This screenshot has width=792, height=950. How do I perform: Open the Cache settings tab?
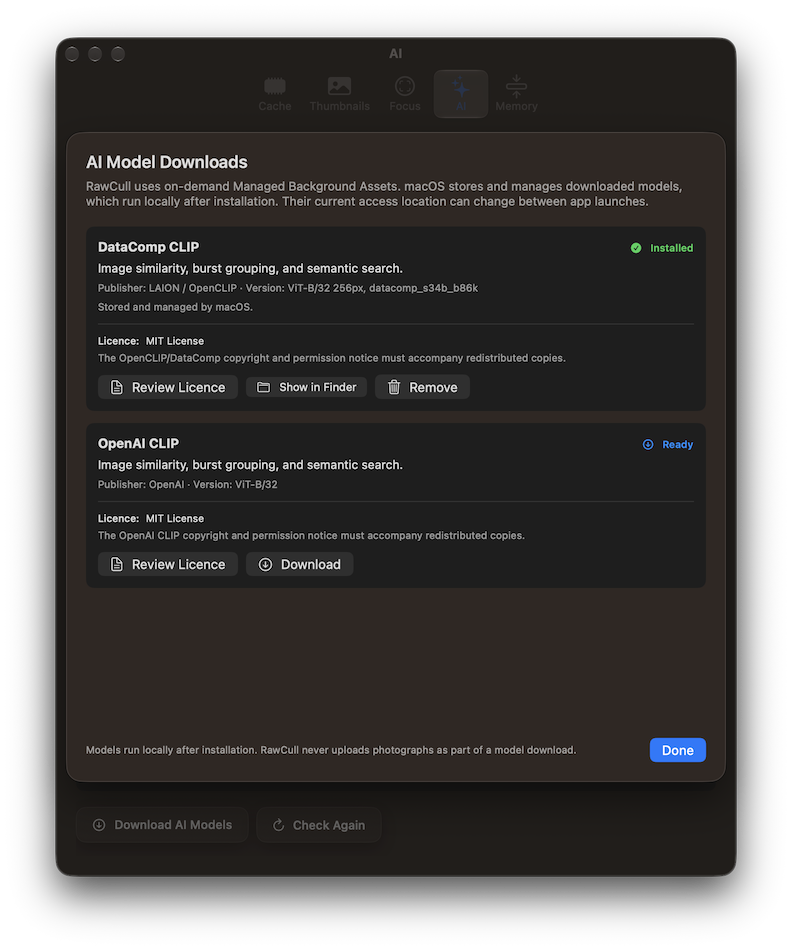[x=275, y=94]
